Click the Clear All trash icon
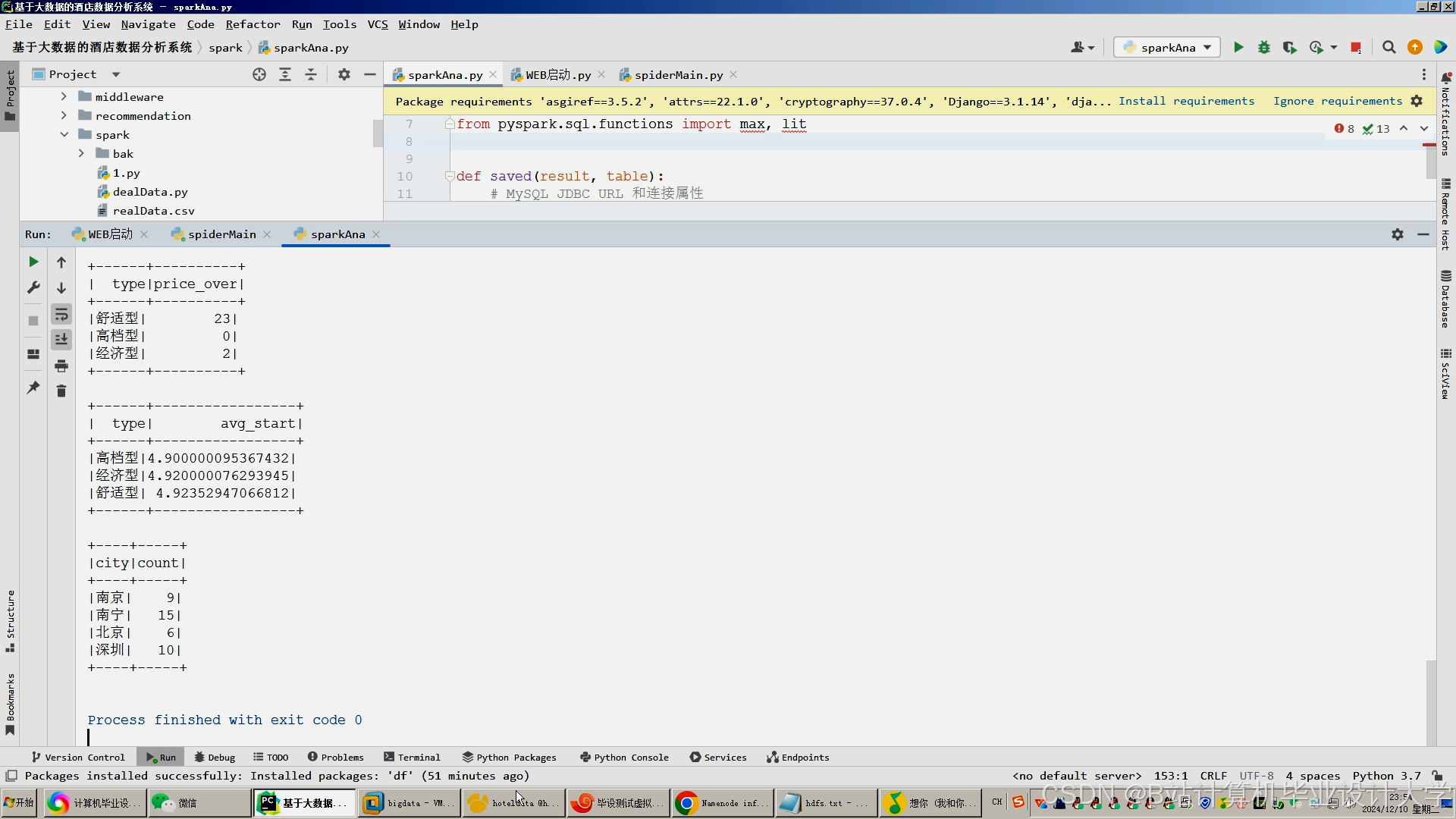The height and width of the screenshot is (819, 1456). pos(61,391)
